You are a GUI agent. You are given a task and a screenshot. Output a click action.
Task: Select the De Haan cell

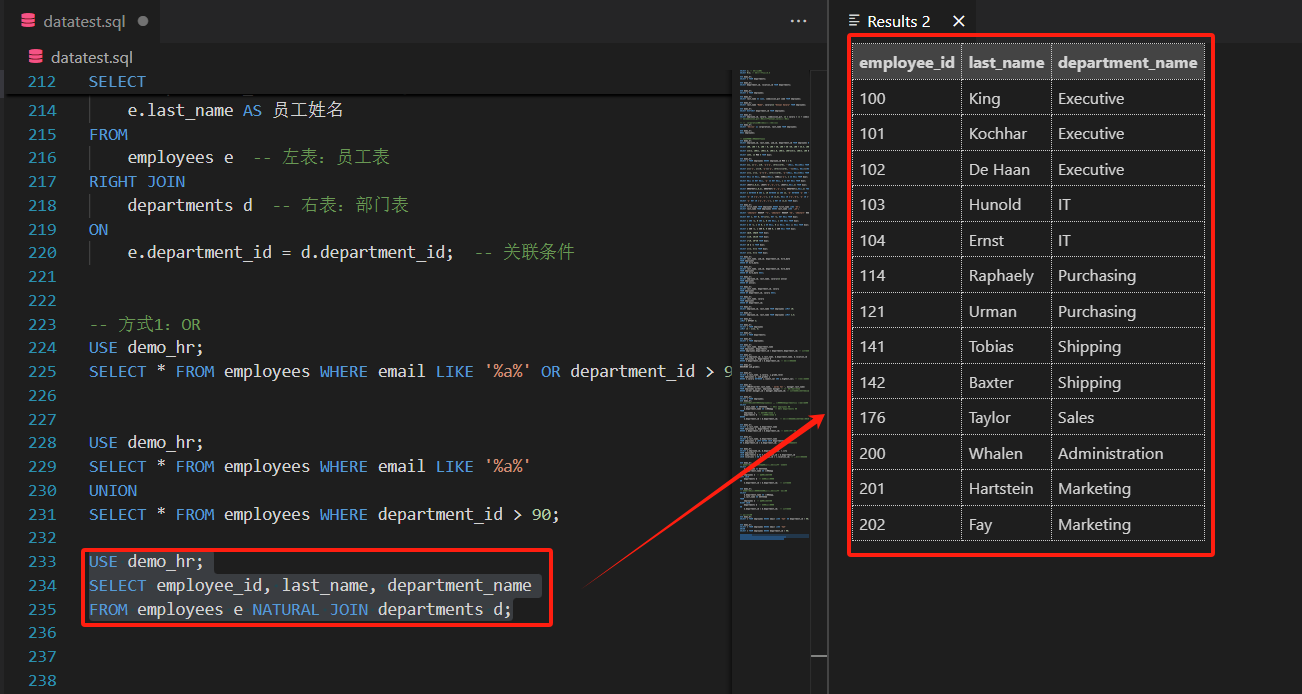point(1007,169)
